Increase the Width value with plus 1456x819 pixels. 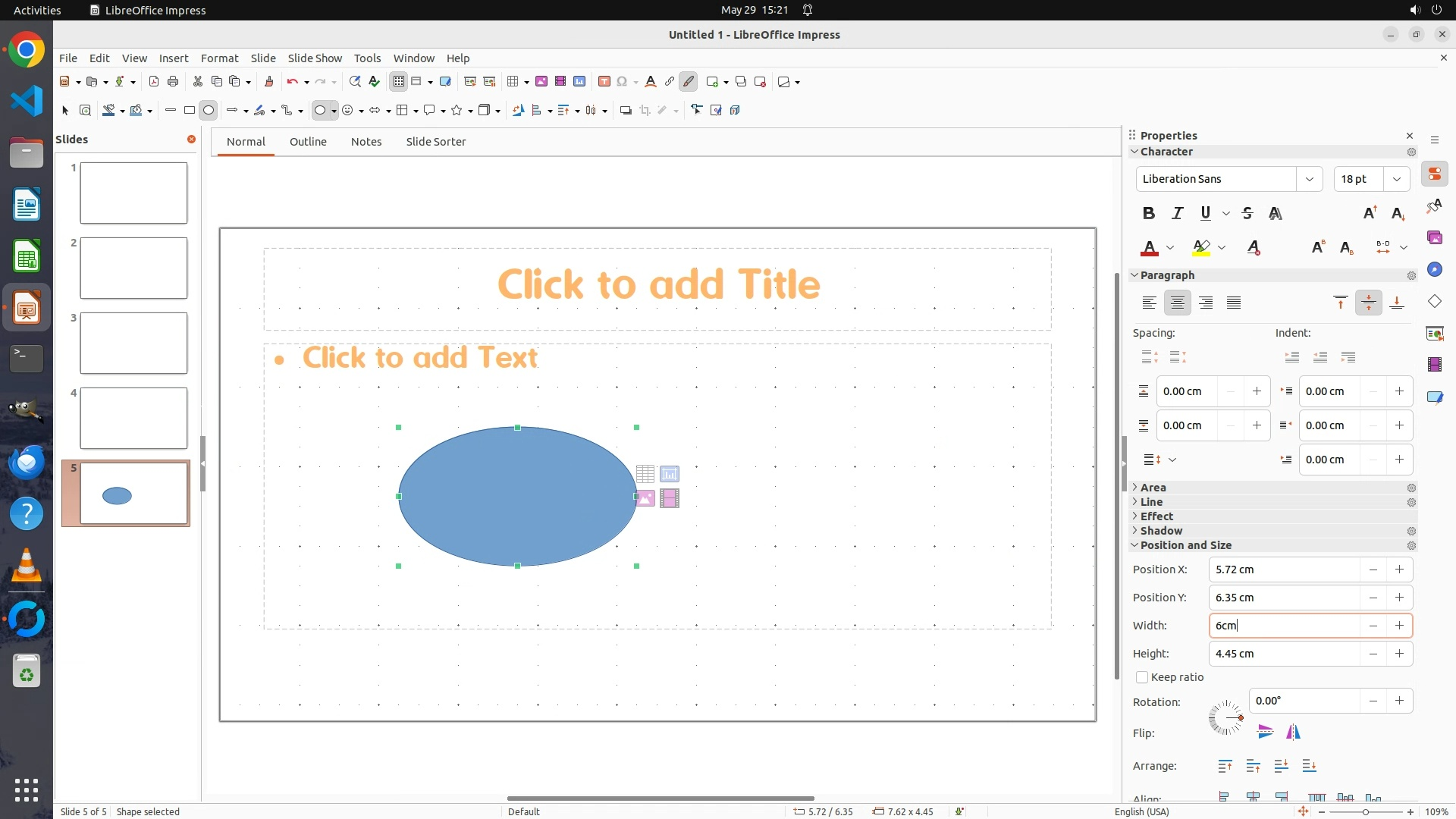pos(1399,626)
